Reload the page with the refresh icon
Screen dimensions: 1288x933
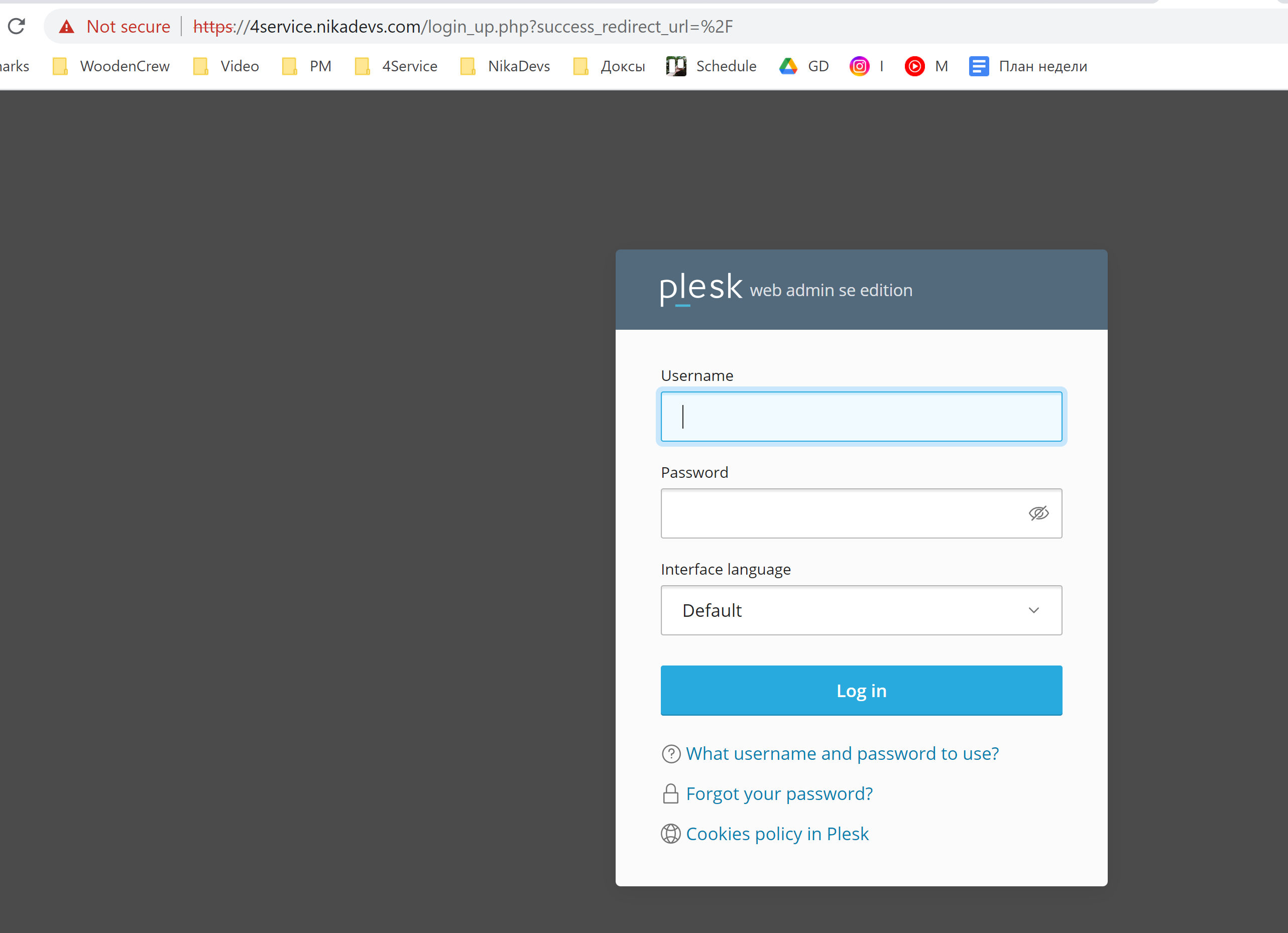(17, 26)
